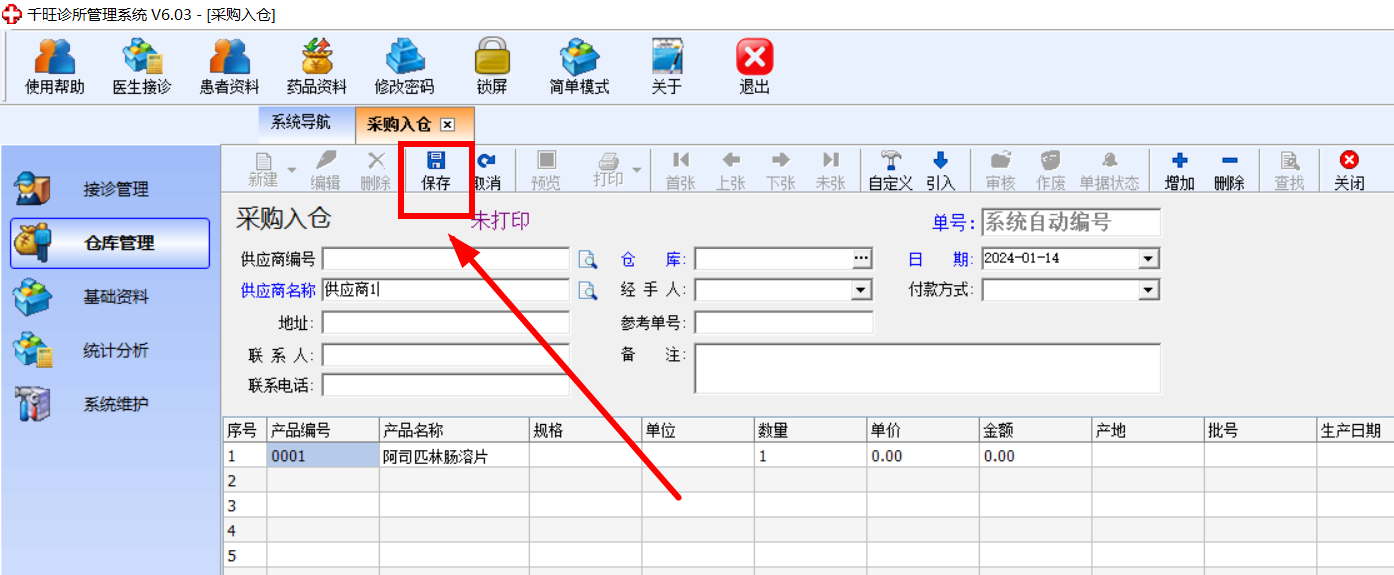
Task: Select row number 2 in grid
Action: click(244, 481)
